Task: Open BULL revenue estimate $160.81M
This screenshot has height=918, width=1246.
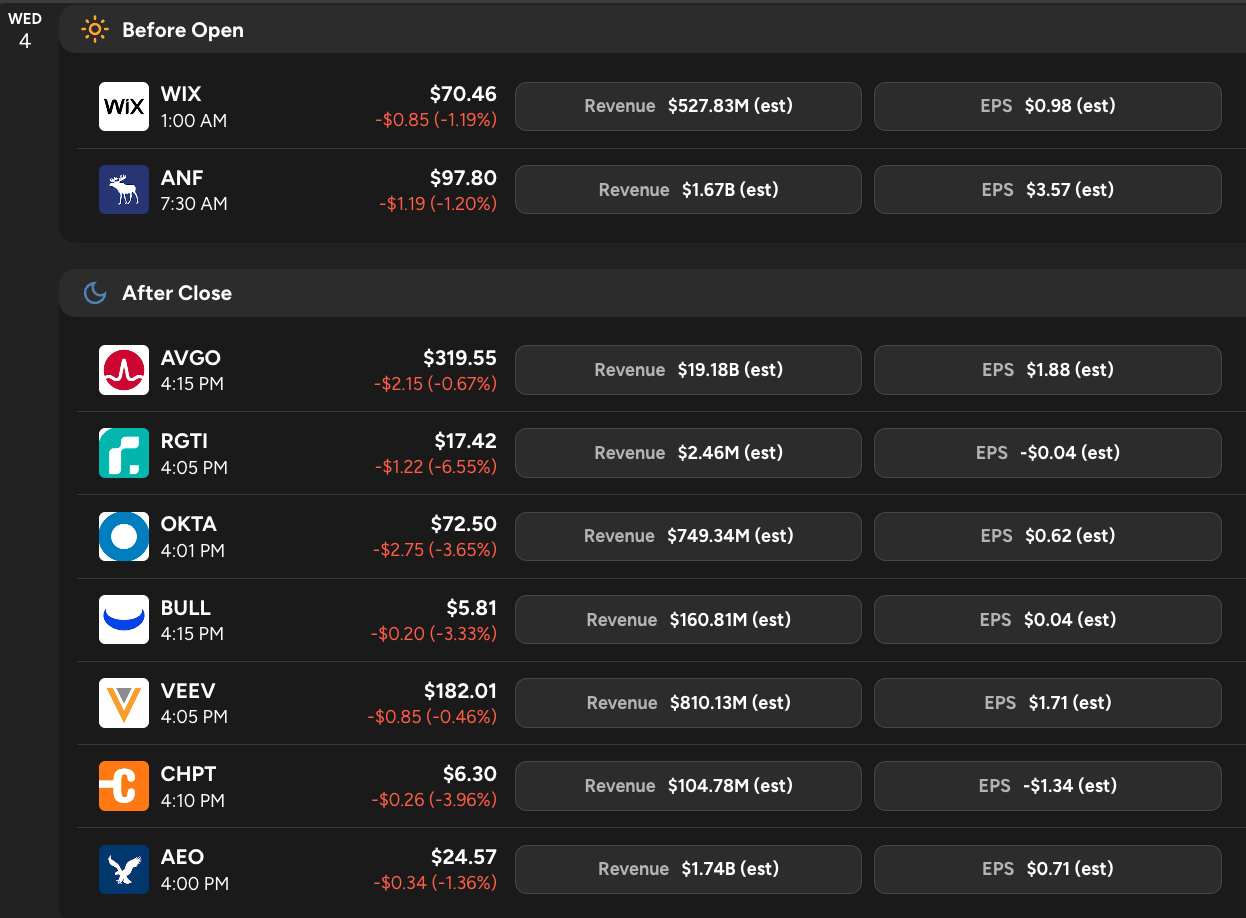Action: coord(688,620)
